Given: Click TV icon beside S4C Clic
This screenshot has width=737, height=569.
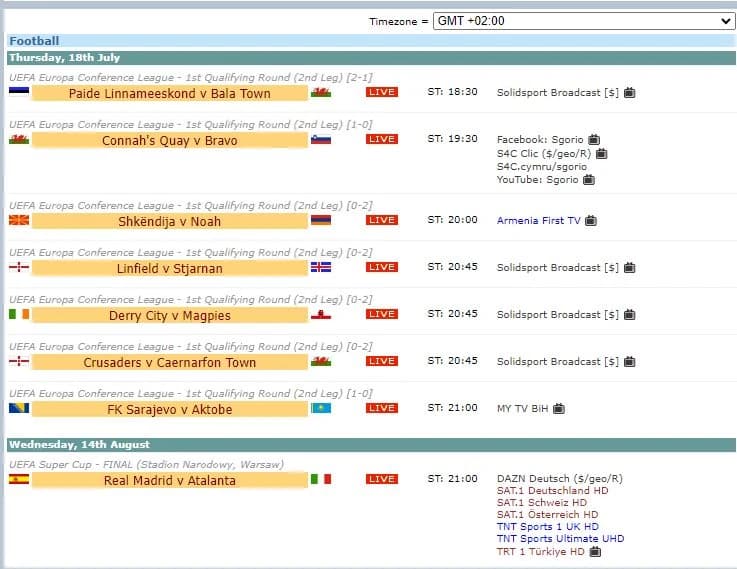Looking at the screenshot, I should point(602,153).
